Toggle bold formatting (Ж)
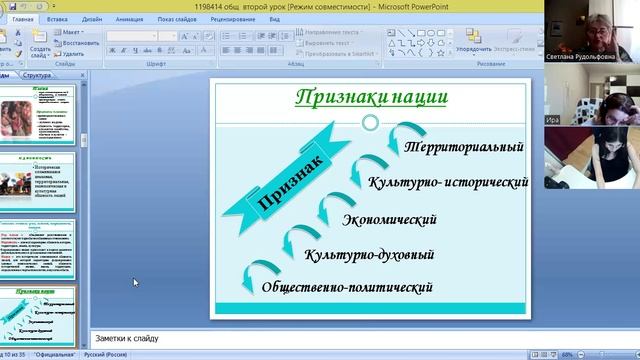The width and height of the screenshot is (640, 360). [112, 51]
